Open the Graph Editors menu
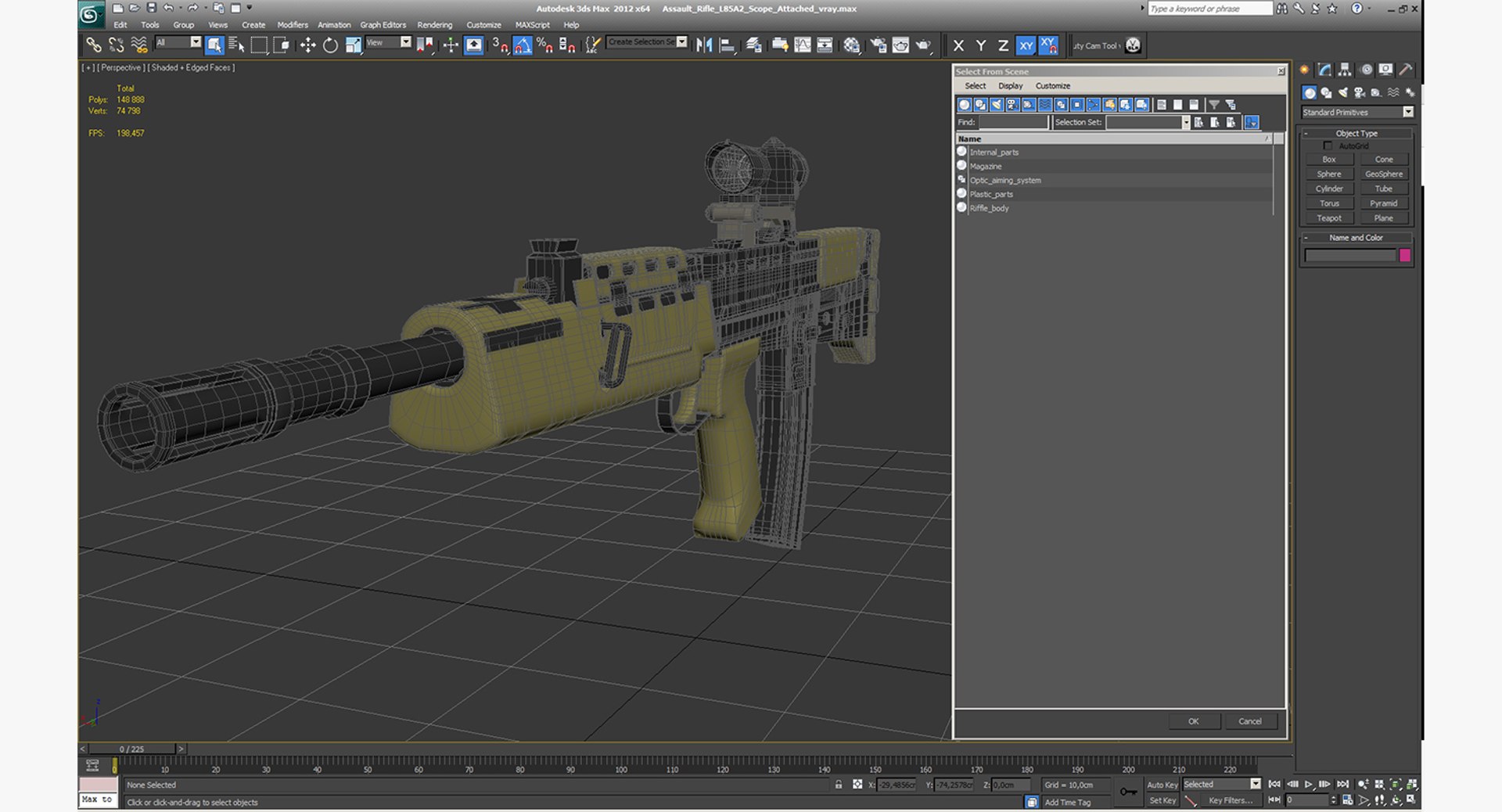This screenshot has height=812, width=1502. coord(383,25)
